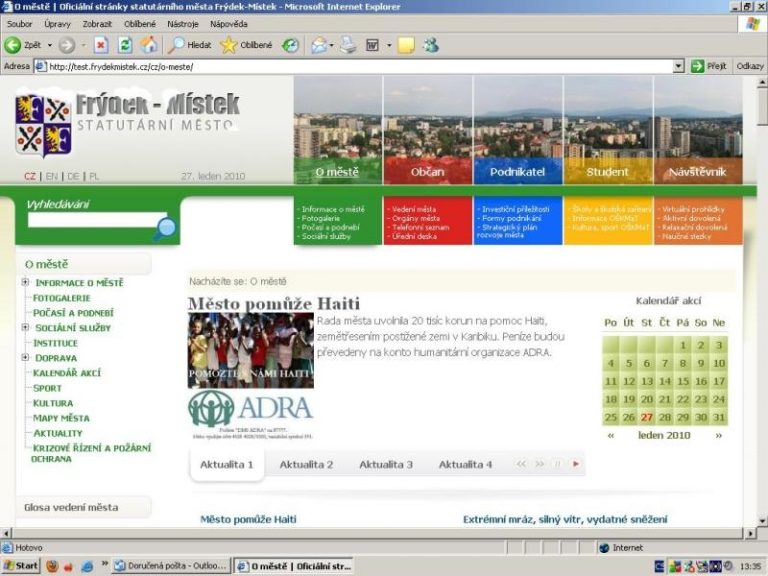
Task: Click the Print icon in toolbar
Action: coord(348,45)
